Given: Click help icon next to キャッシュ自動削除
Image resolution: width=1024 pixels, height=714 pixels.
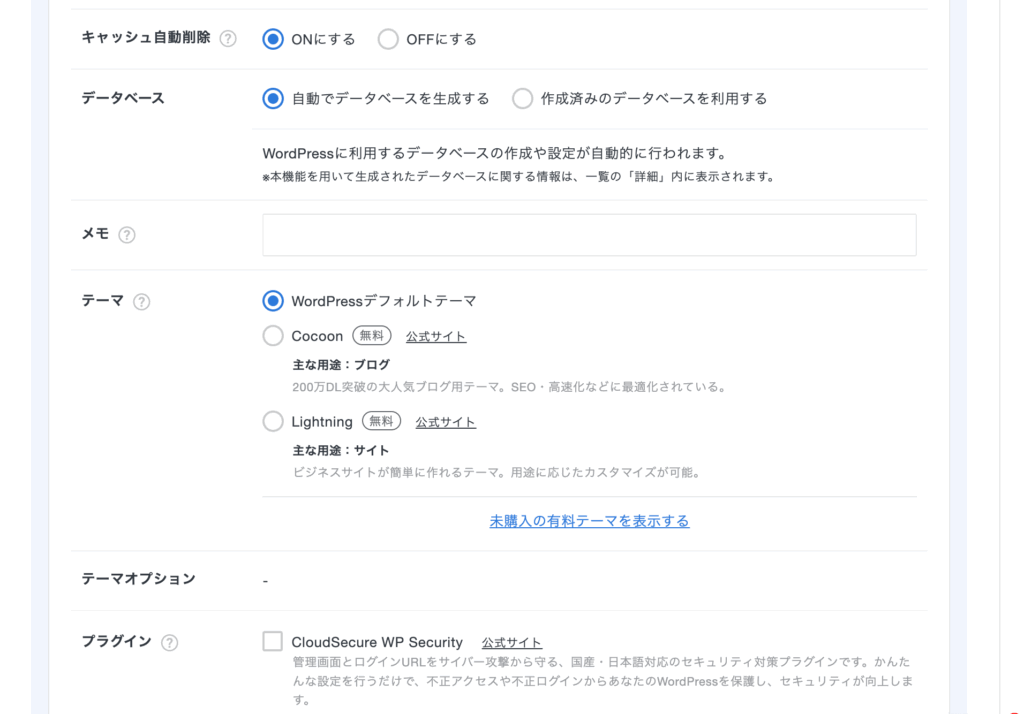Looking at the screenshot, I should click(228, 39).
